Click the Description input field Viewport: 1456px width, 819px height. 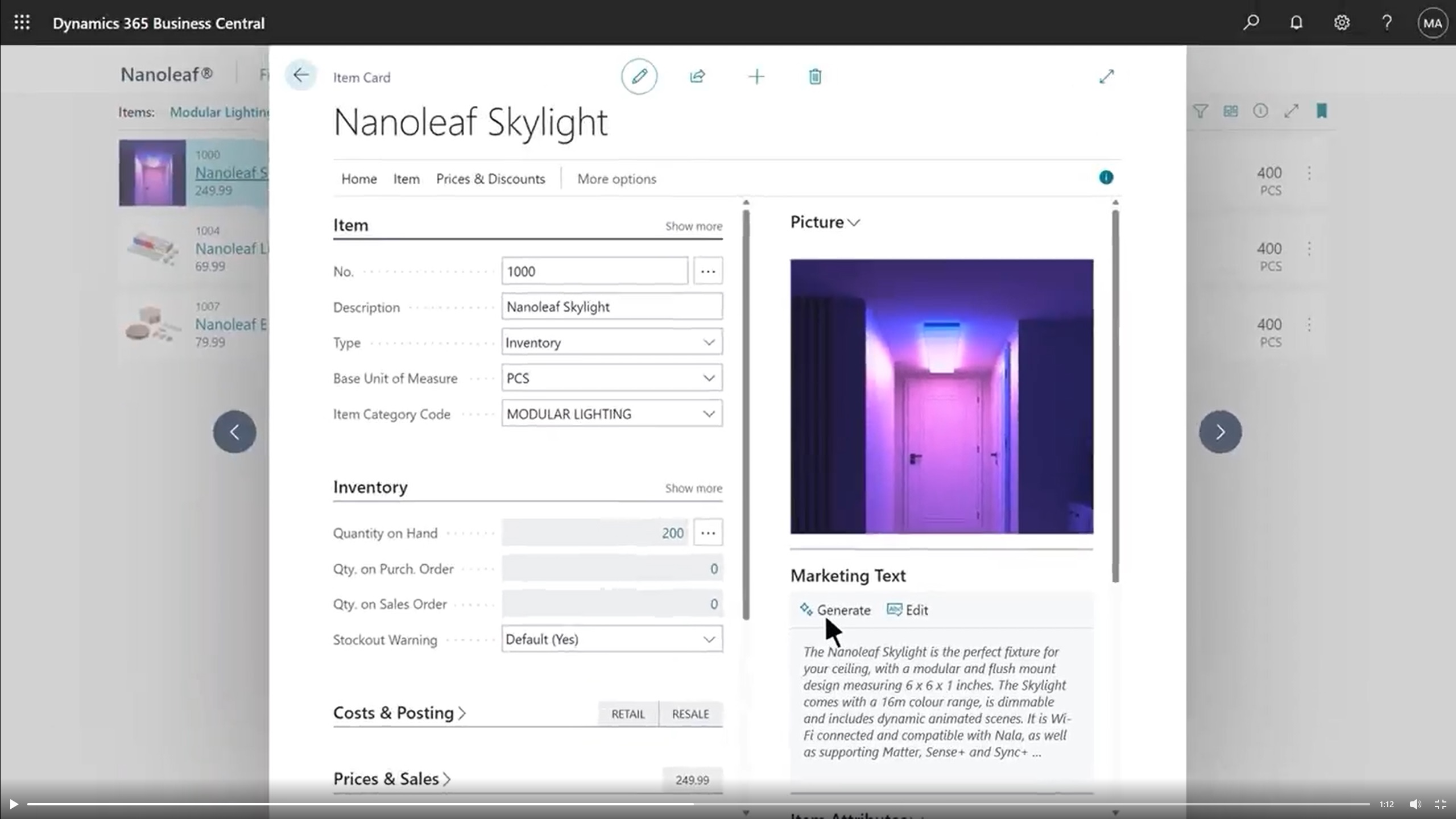click(612, 307)
